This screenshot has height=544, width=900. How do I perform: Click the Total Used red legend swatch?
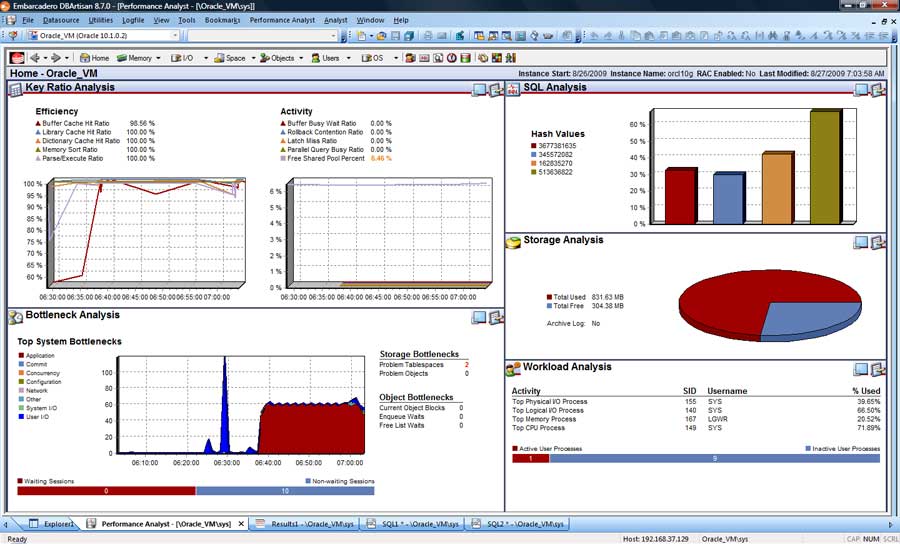(549, 297)
